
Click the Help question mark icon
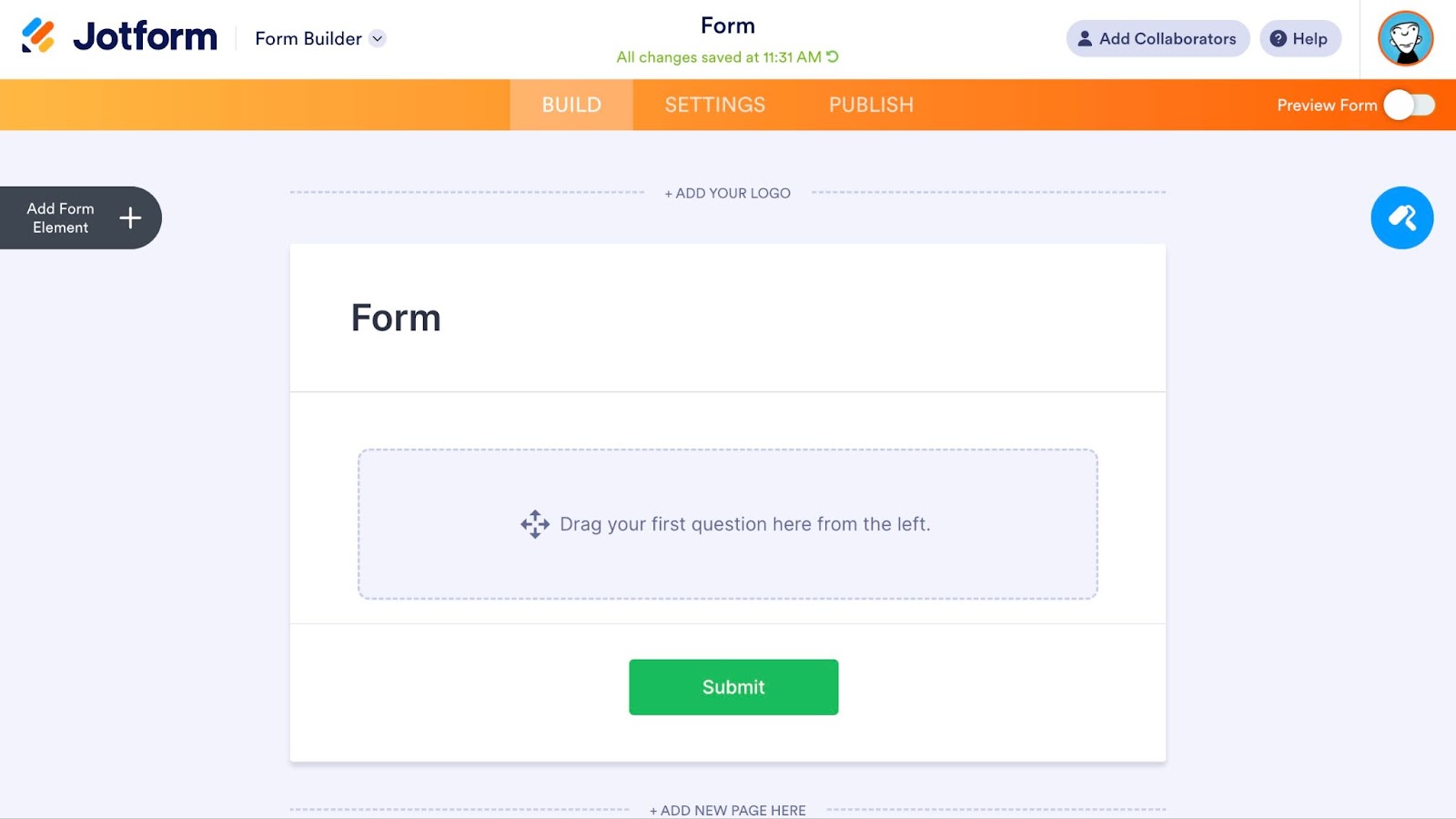point(1279,38)
